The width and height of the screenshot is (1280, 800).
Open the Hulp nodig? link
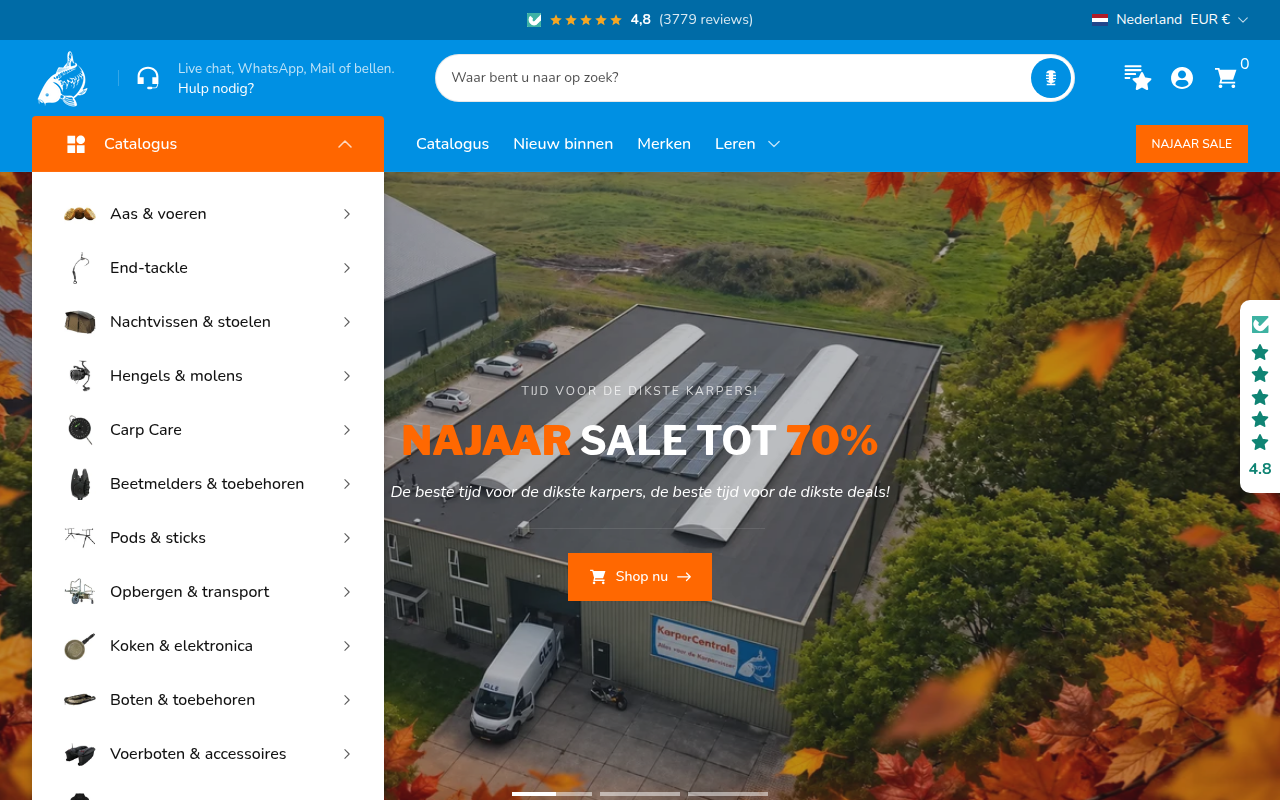pos(216,88)
